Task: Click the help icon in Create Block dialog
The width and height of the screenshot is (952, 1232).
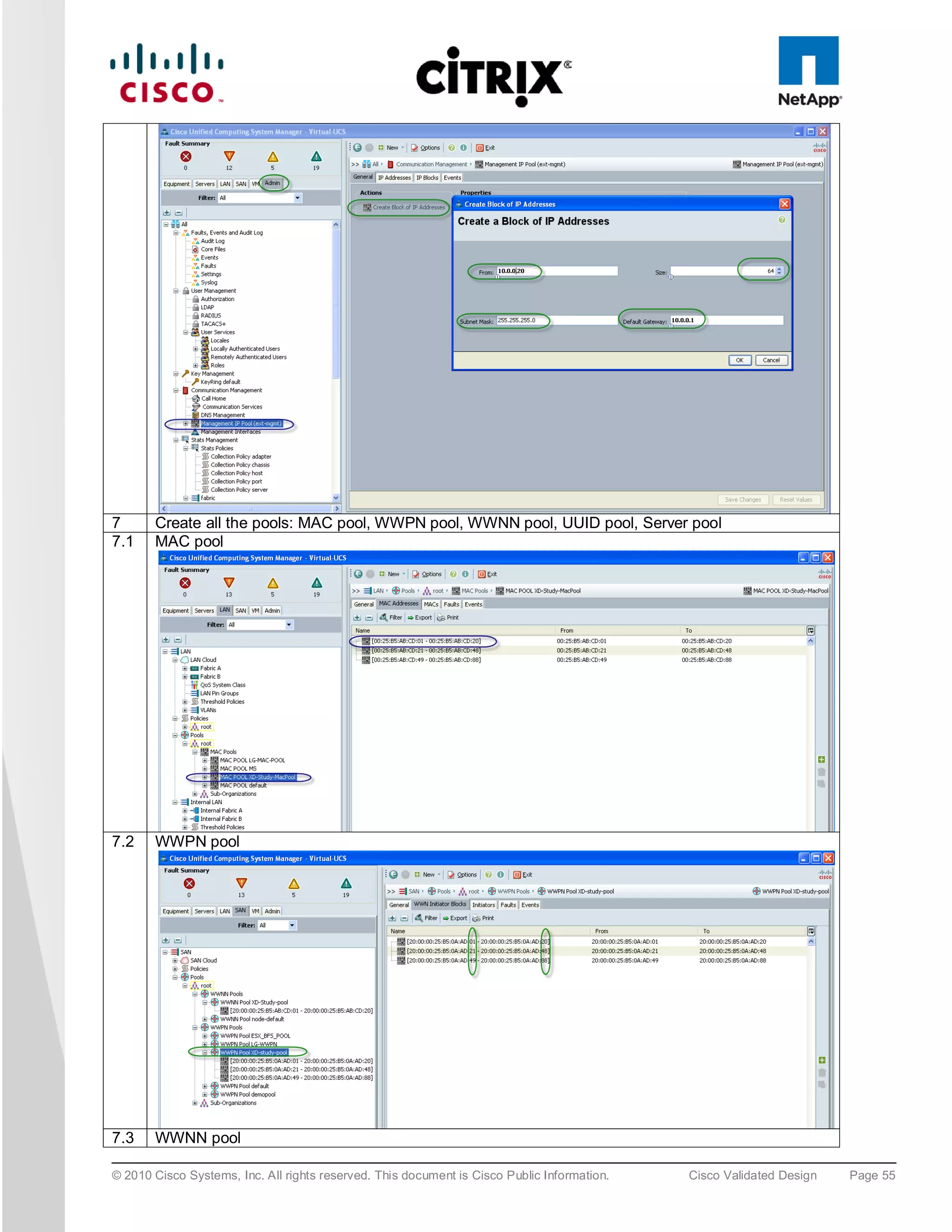Action: click(782, 220)
